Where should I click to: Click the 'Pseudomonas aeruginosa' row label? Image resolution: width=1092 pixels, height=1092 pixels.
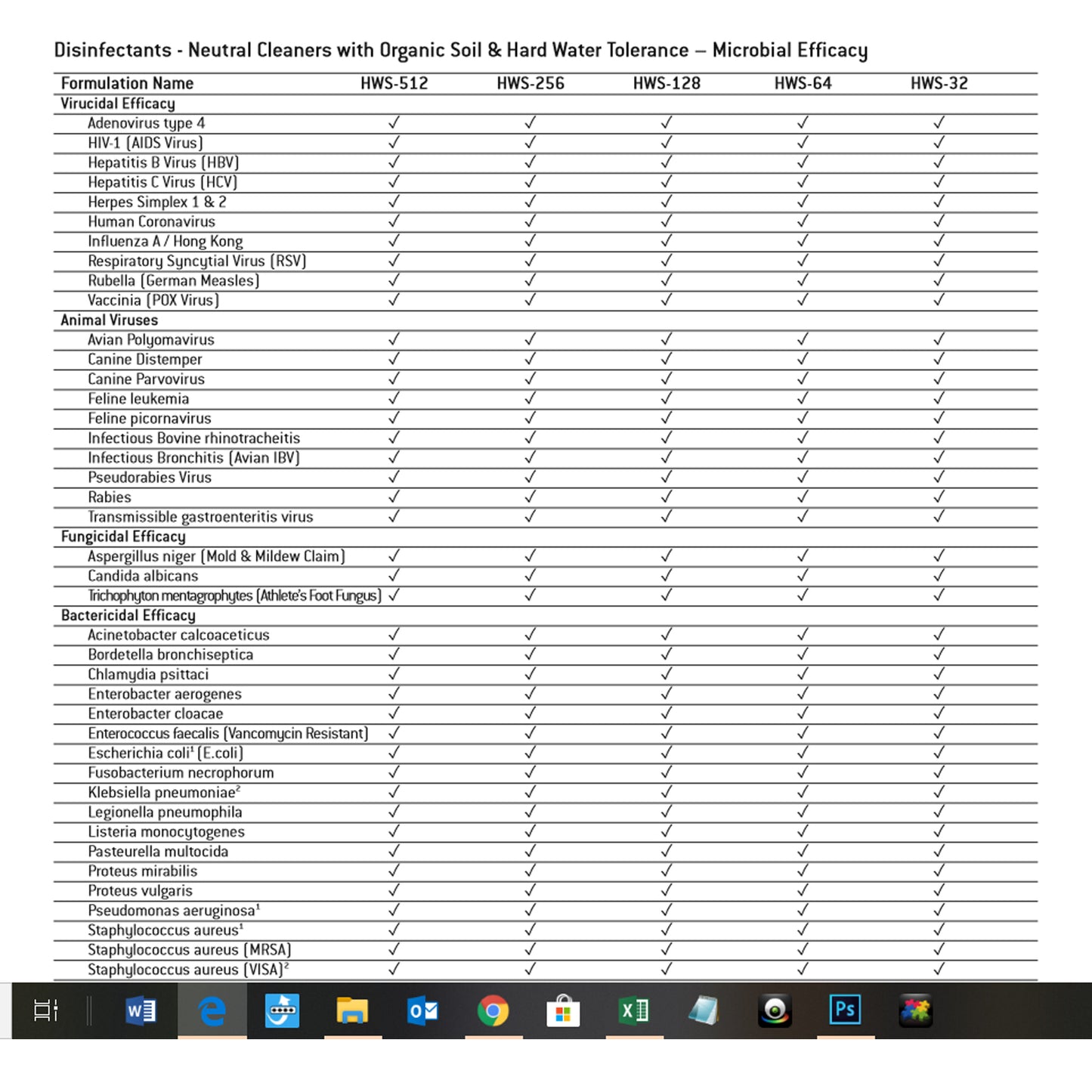tap(174, 911)
